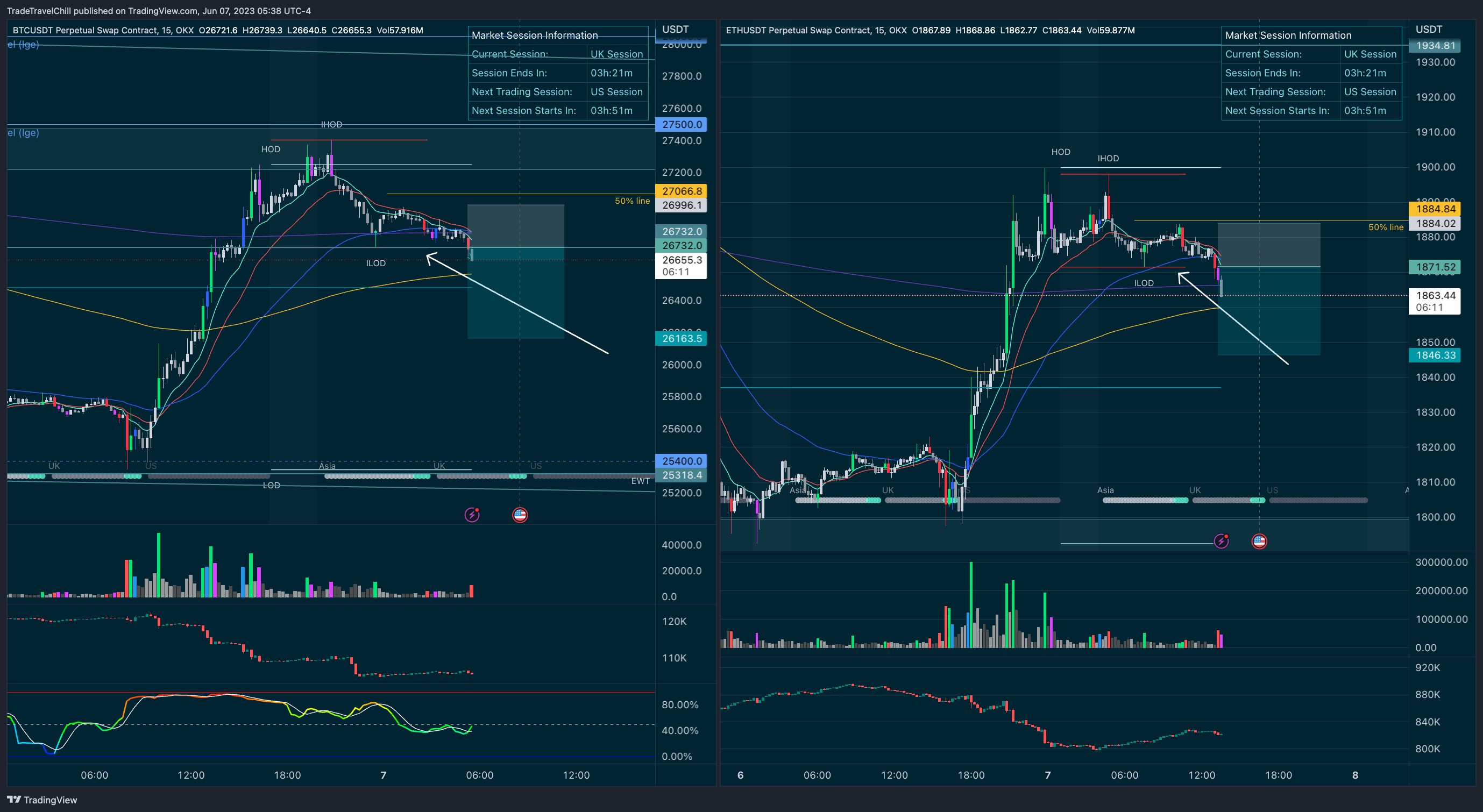This screenshot has width=1483, height=812.
Task: Click the 18:00 time label on BTC axis
Action: click(x=287, y=774)
